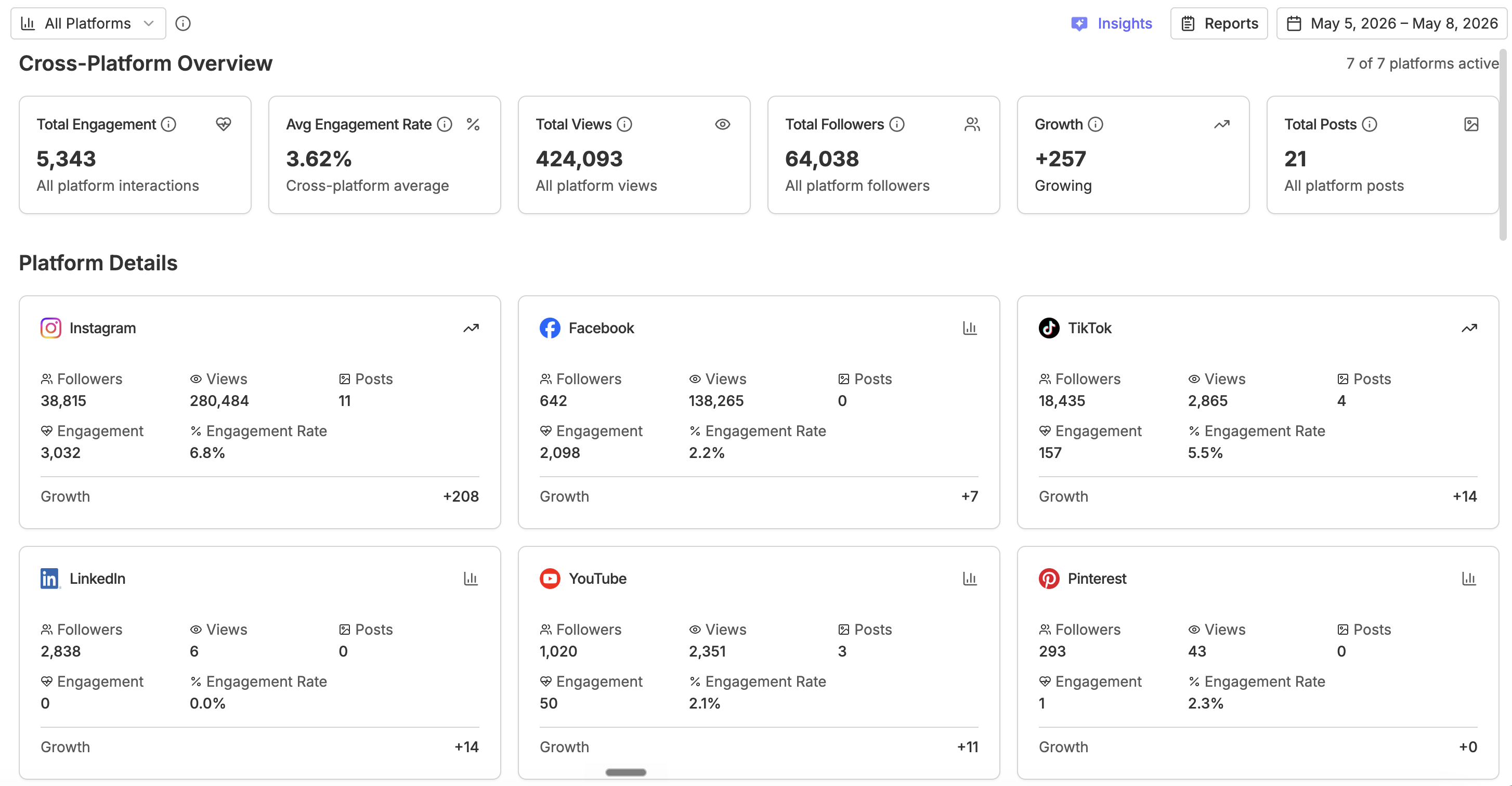Click the percent icon on Avg Engagement Rate card
The height and width of the screenshot is (786, 1512).
473,124
